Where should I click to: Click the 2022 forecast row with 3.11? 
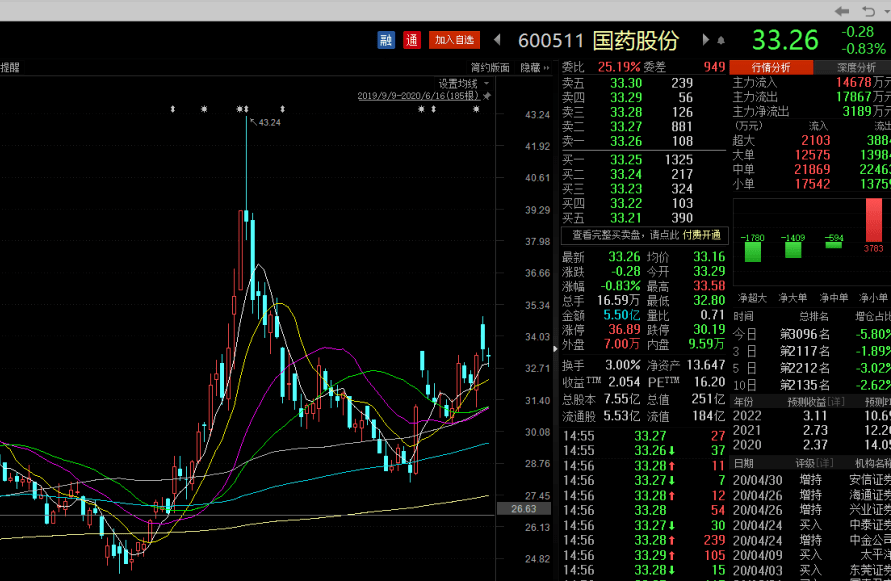[x=811, y=416]
